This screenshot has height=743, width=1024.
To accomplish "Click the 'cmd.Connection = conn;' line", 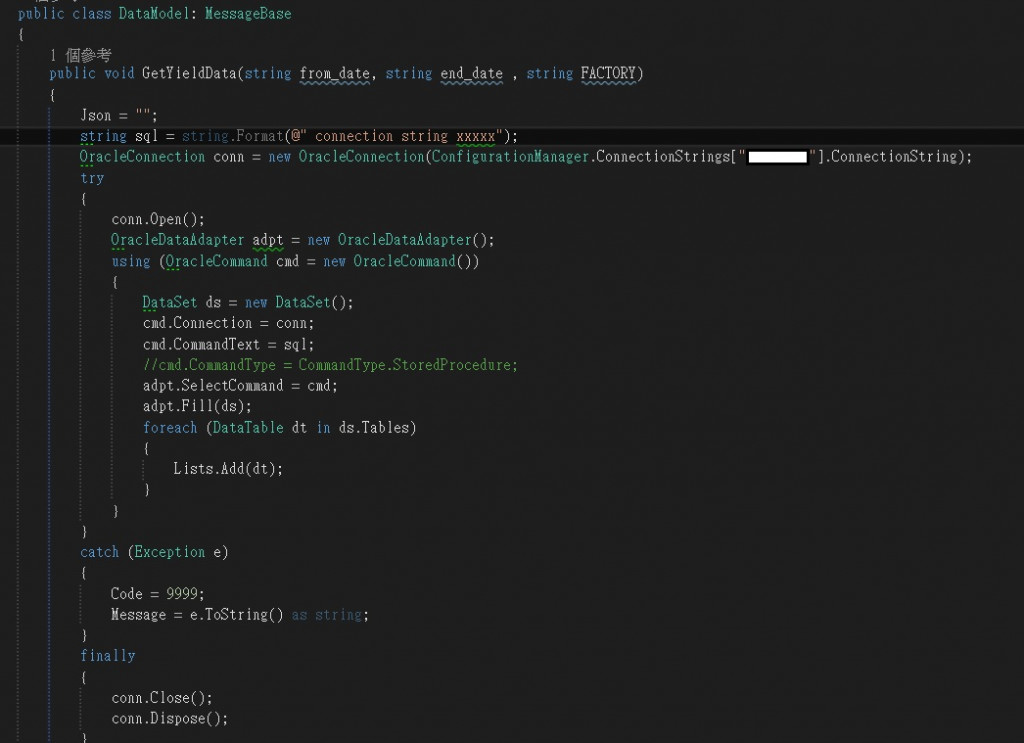I will coord(229,323).
